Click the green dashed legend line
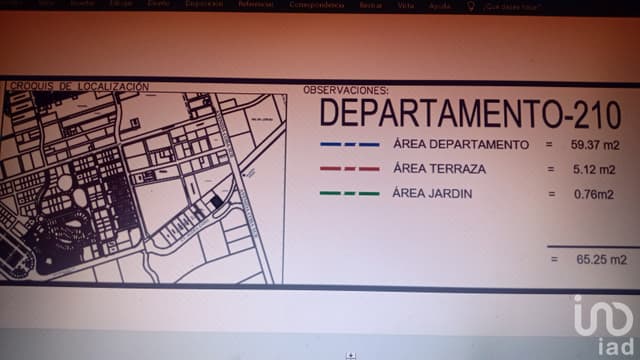The width and height of the screenshot is (640, 360). (350, 193)
